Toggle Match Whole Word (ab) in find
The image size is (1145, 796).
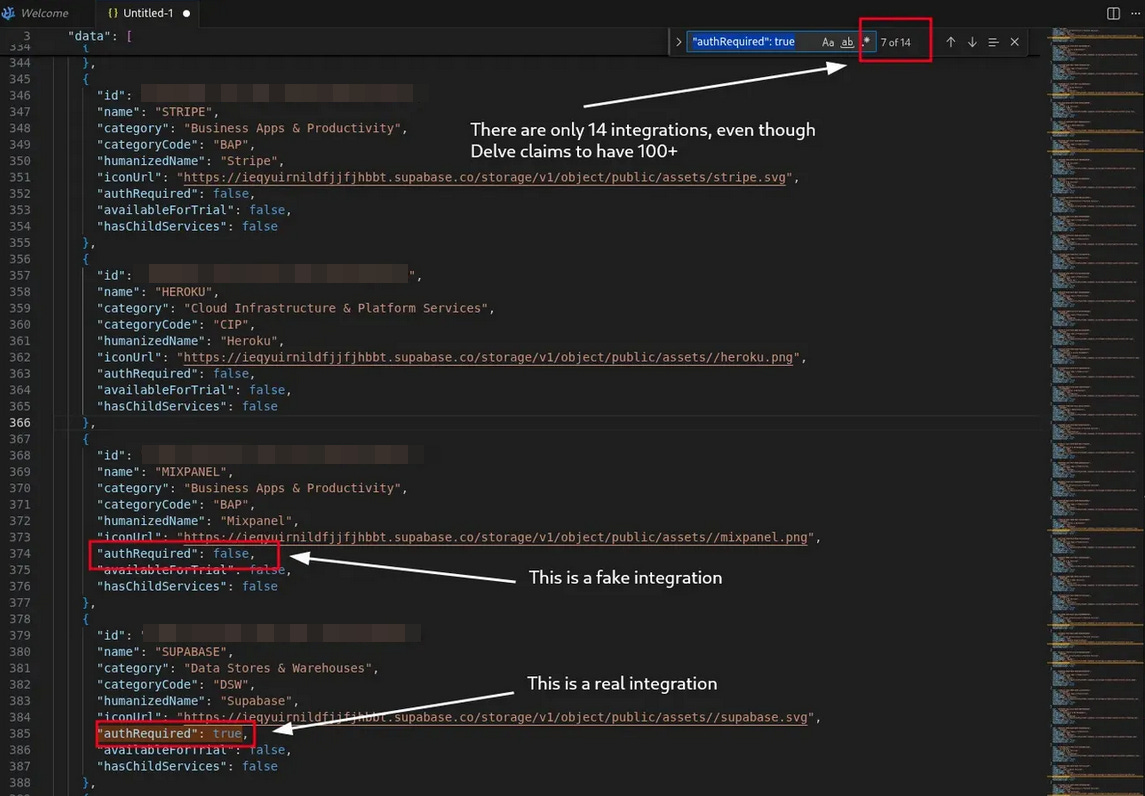pyautogui.click(x=847, y=42)
